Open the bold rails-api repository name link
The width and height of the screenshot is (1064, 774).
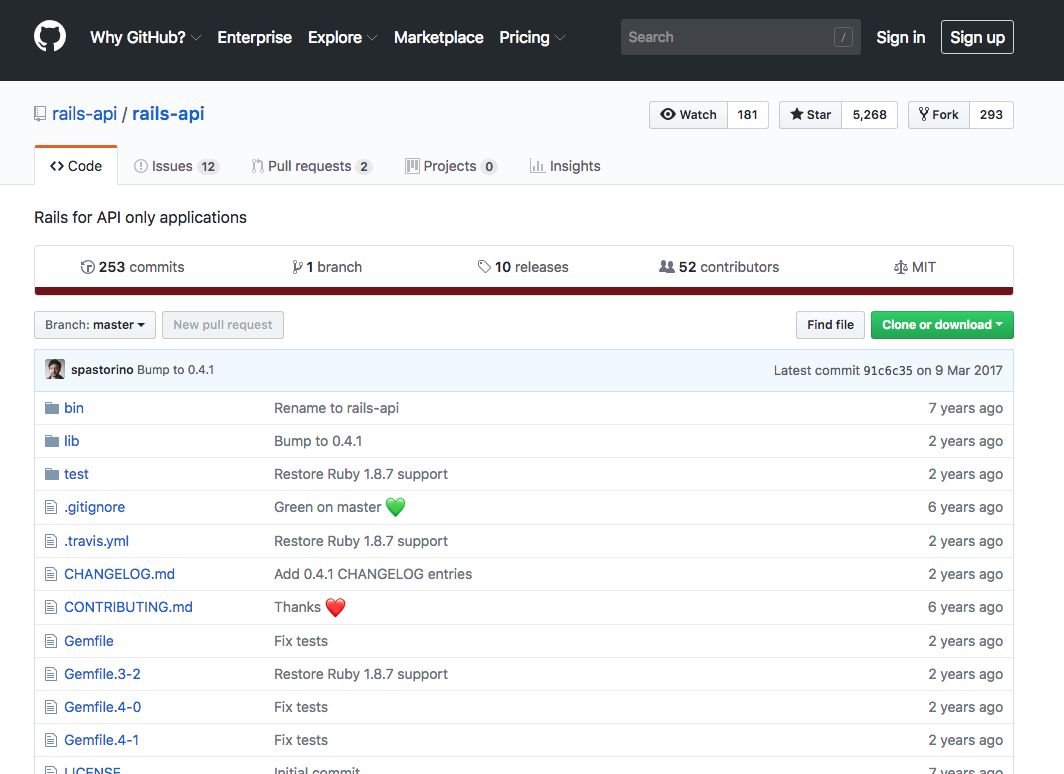point(168,114)
